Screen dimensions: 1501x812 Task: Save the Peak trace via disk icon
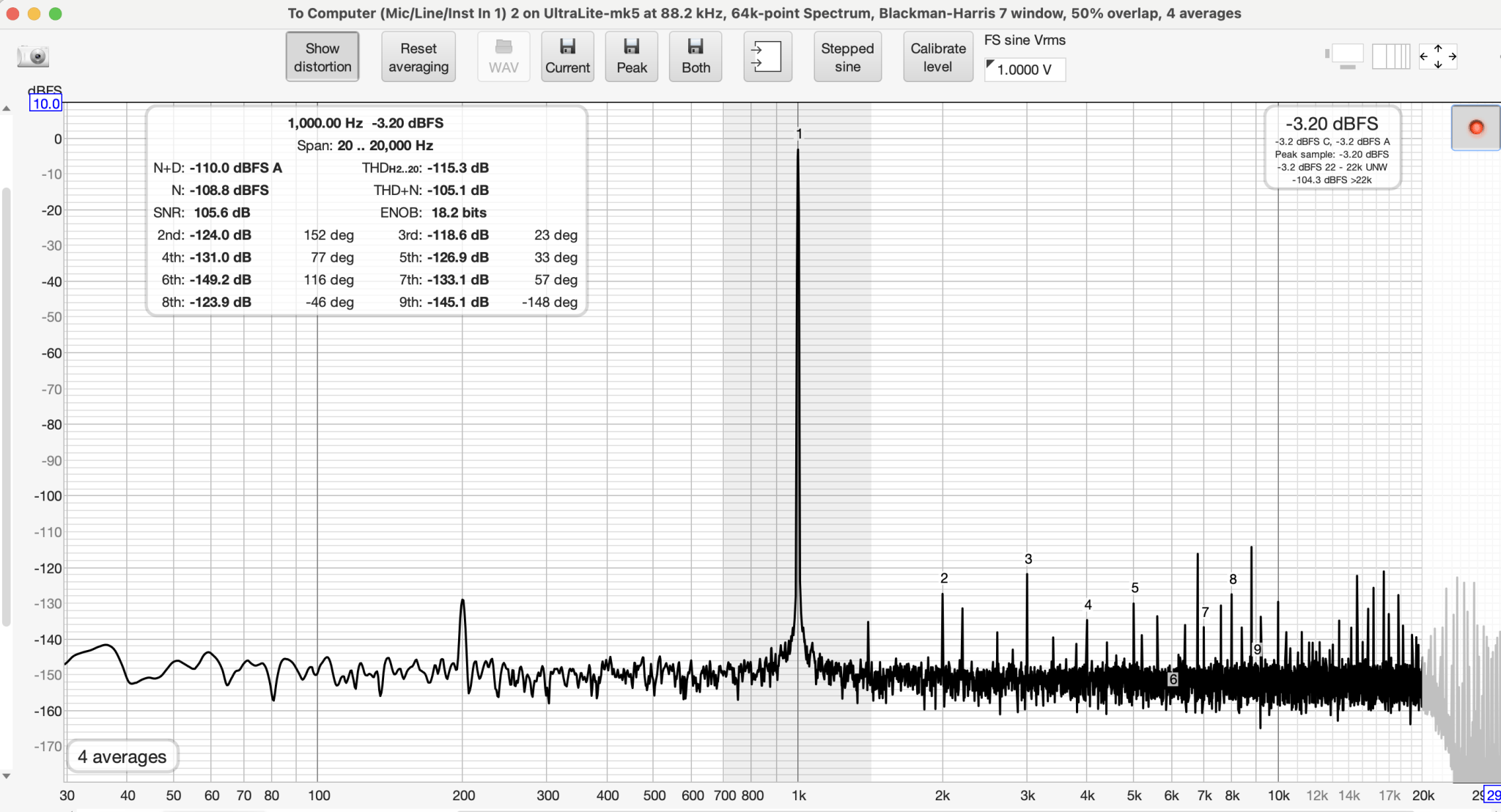[632, 56]
